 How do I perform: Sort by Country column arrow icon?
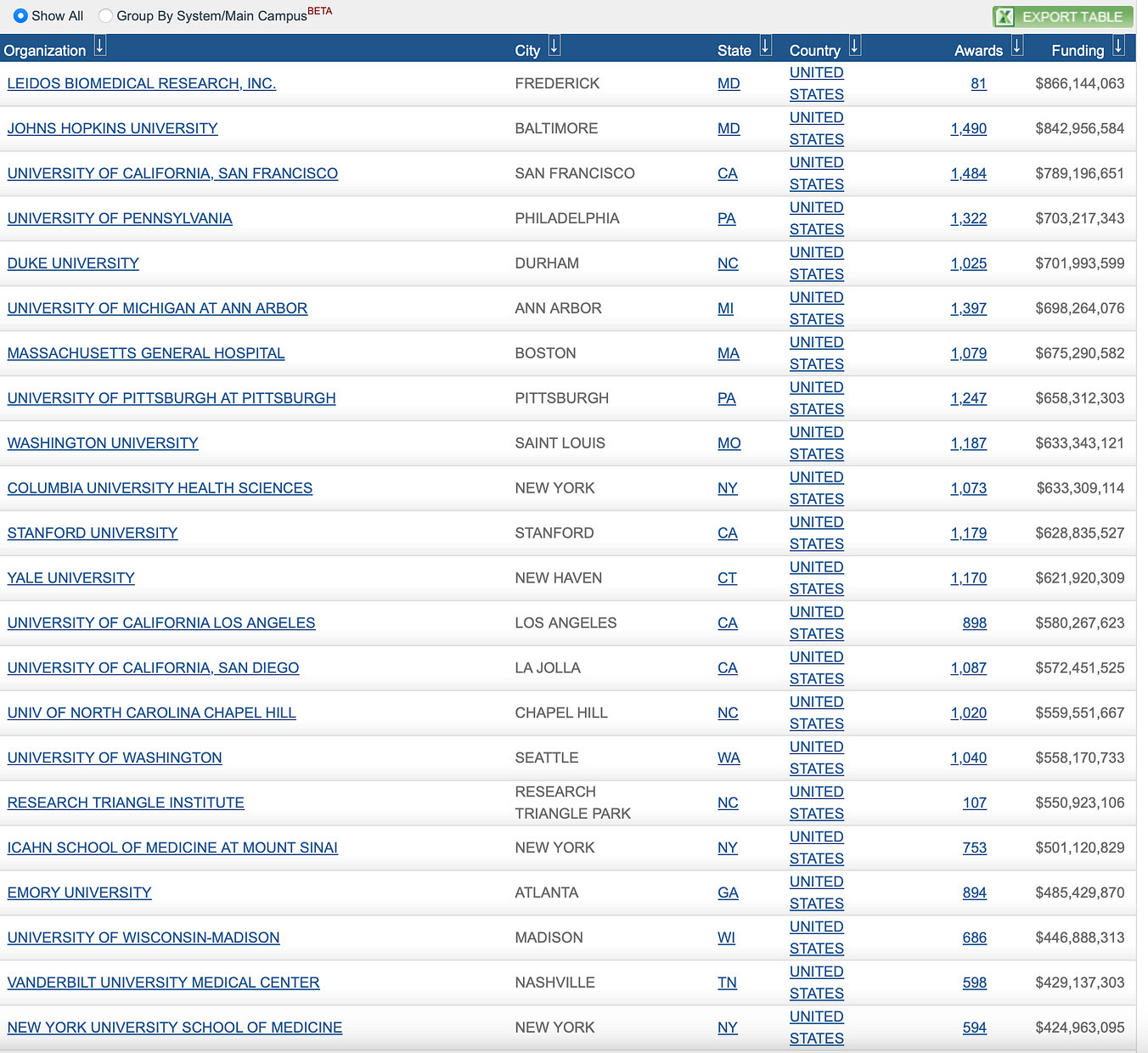coord(855,47)
